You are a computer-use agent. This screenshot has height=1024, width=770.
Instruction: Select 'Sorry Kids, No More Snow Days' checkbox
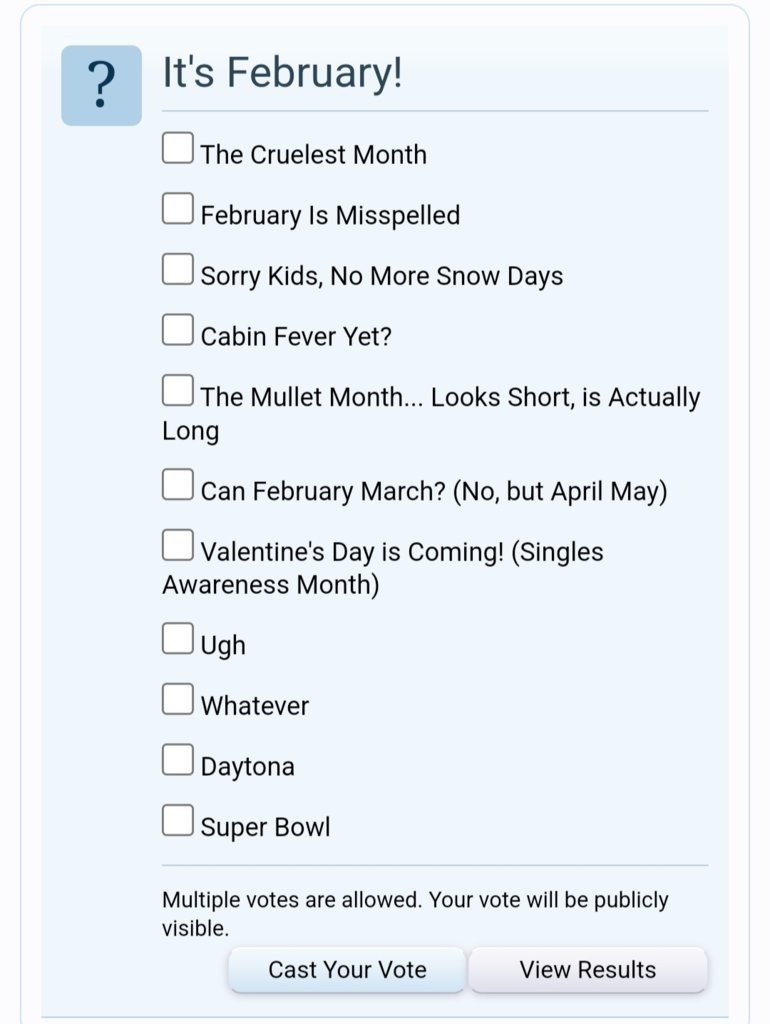tap(178, 269)
